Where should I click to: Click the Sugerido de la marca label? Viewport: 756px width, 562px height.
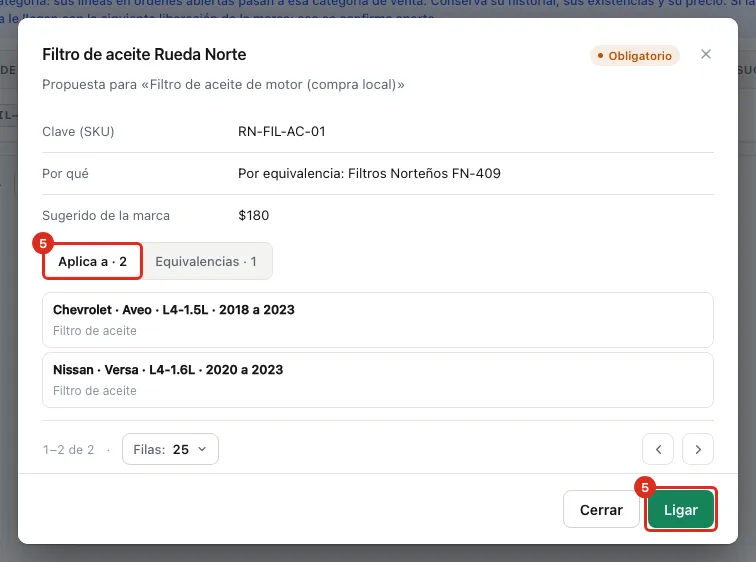tap(106, 215)
